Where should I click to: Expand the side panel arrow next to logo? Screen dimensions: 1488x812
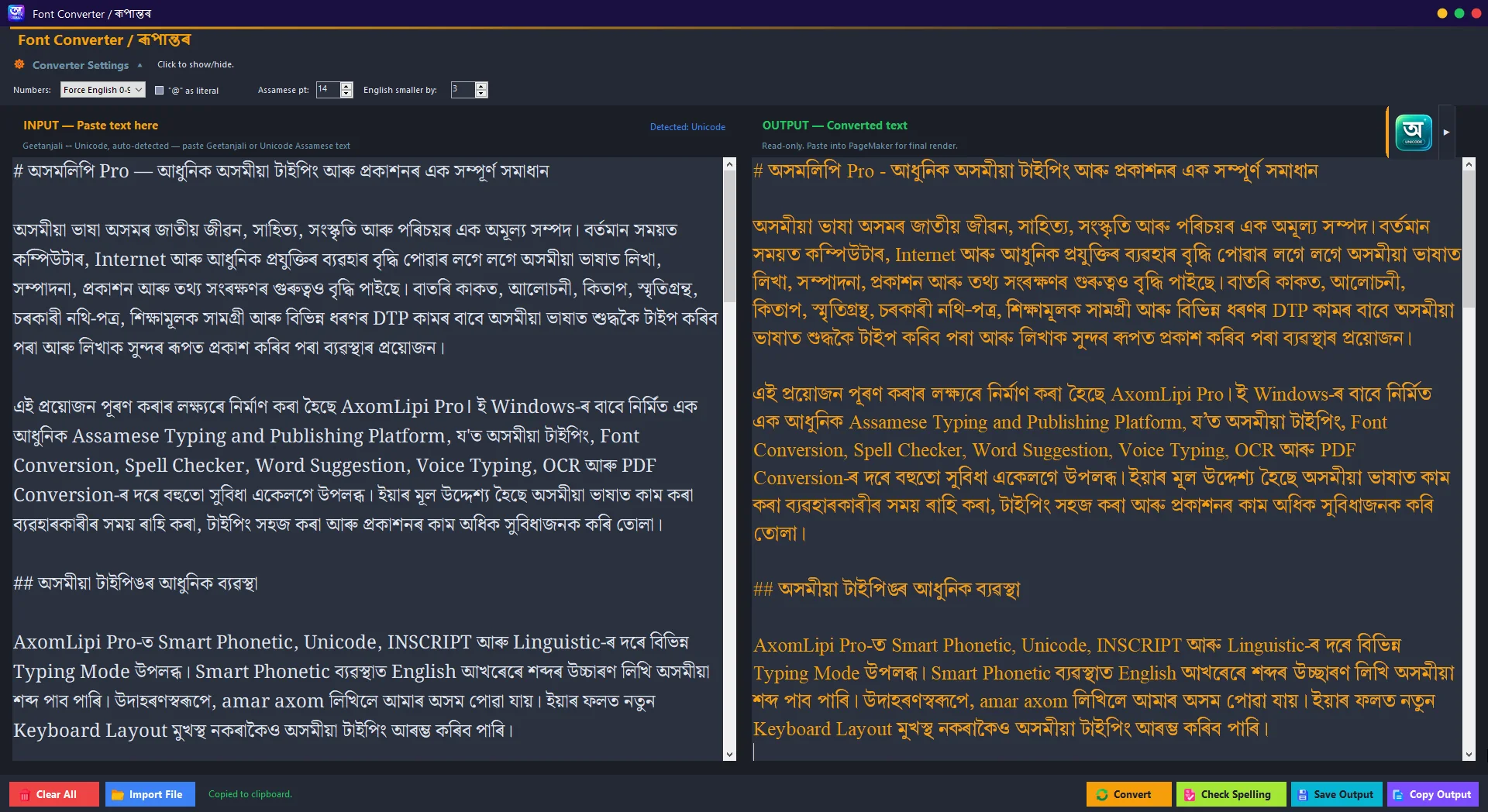click(x=1446, y=132)
